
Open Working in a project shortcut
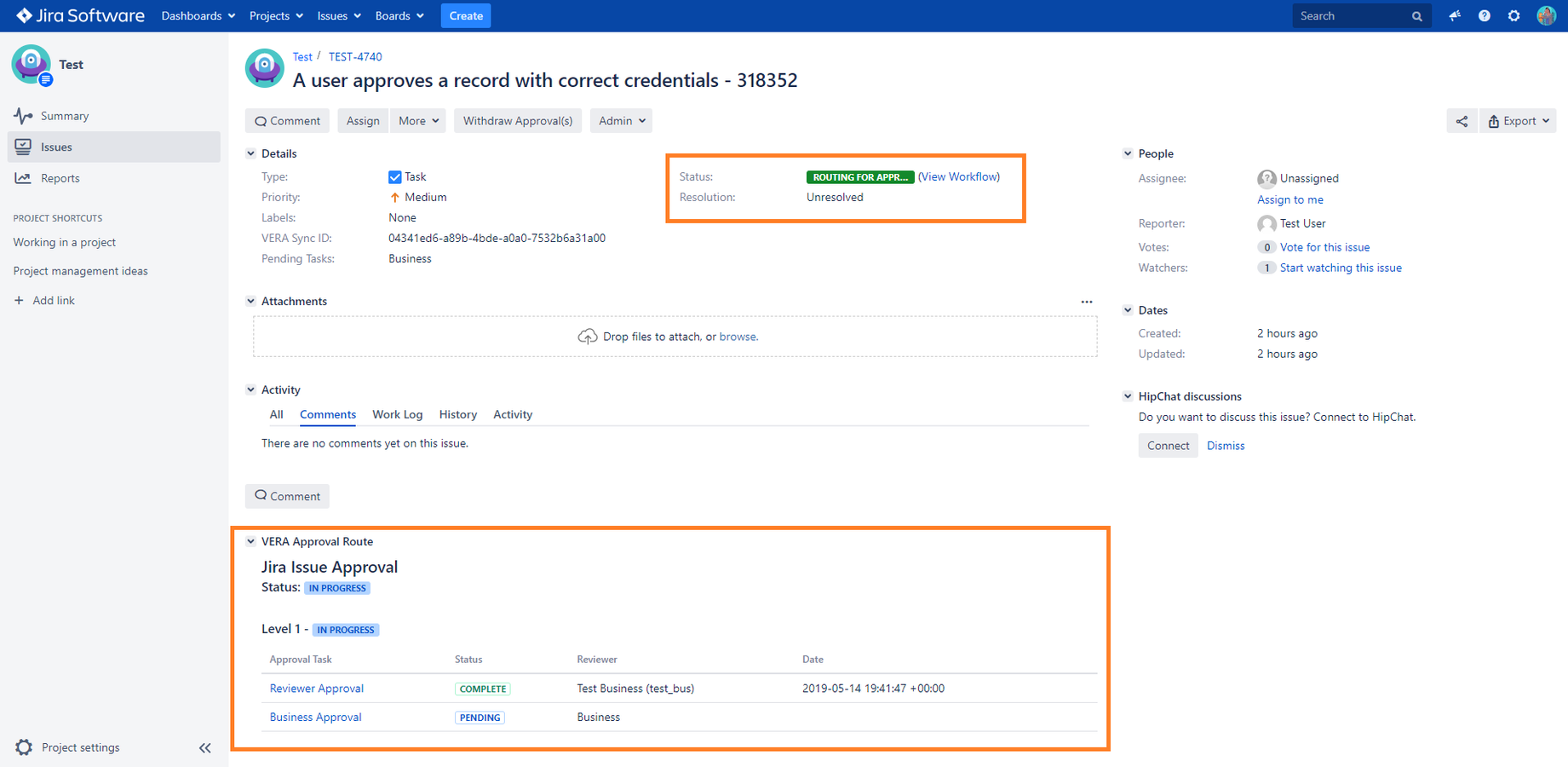point(65,242)
